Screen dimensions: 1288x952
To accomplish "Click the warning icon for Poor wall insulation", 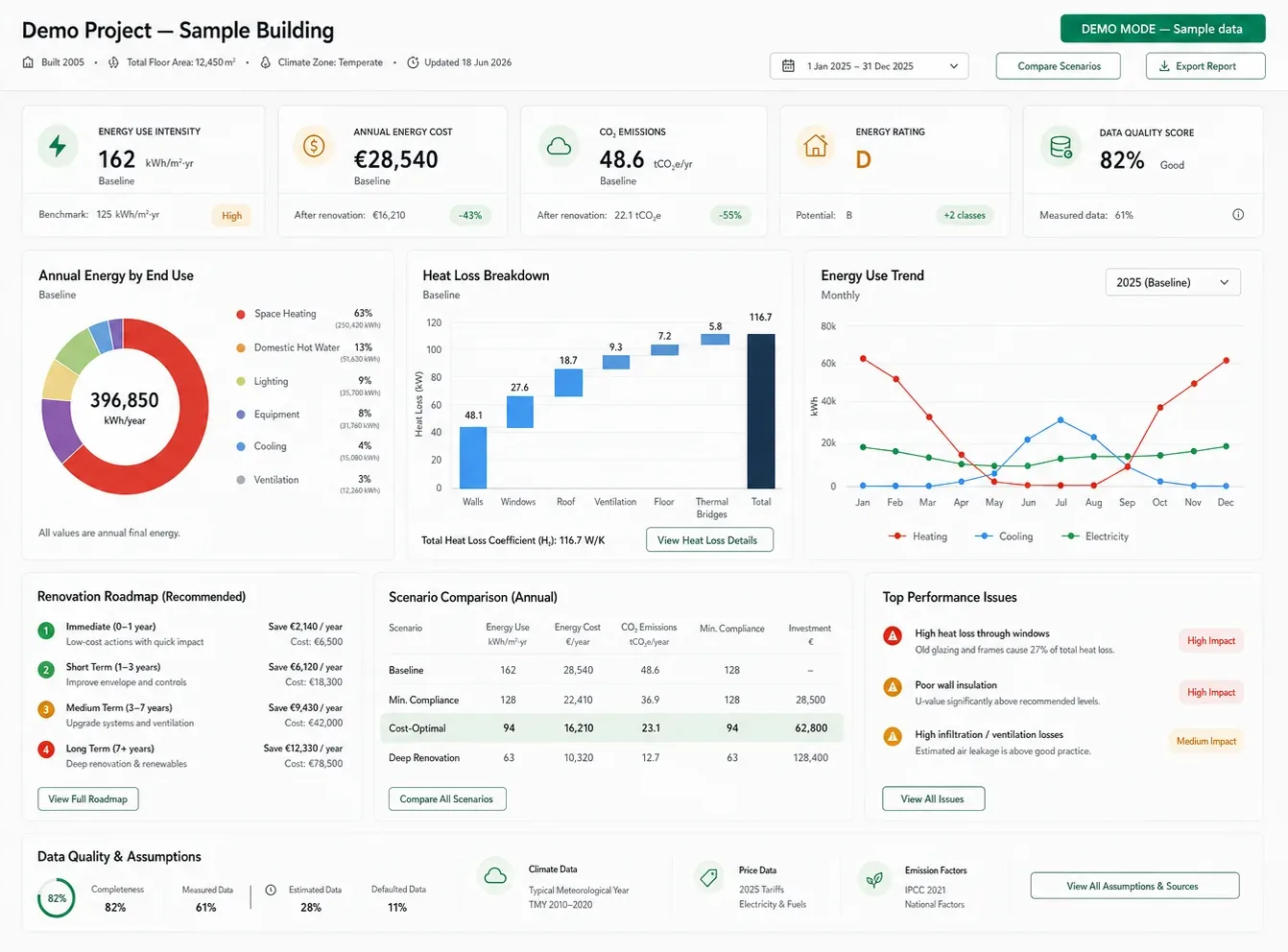I will [893, 687].
